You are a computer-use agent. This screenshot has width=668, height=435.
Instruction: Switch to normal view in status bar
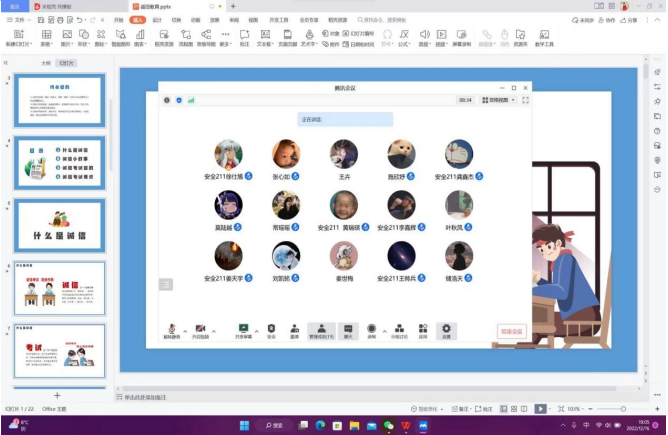pos(504,409)
